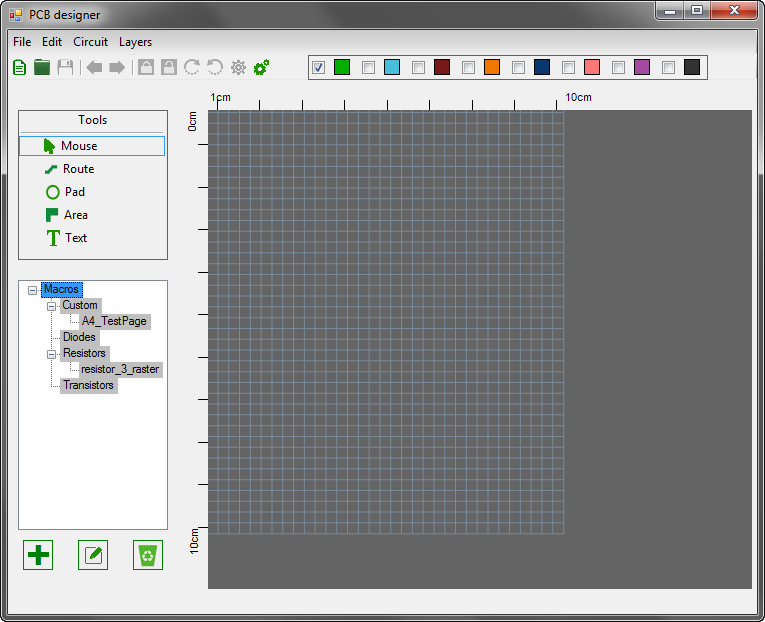Delete macro with recycle bin button
Screen dimensions: 765x622
pyautogui.click(x=148, y=555)
